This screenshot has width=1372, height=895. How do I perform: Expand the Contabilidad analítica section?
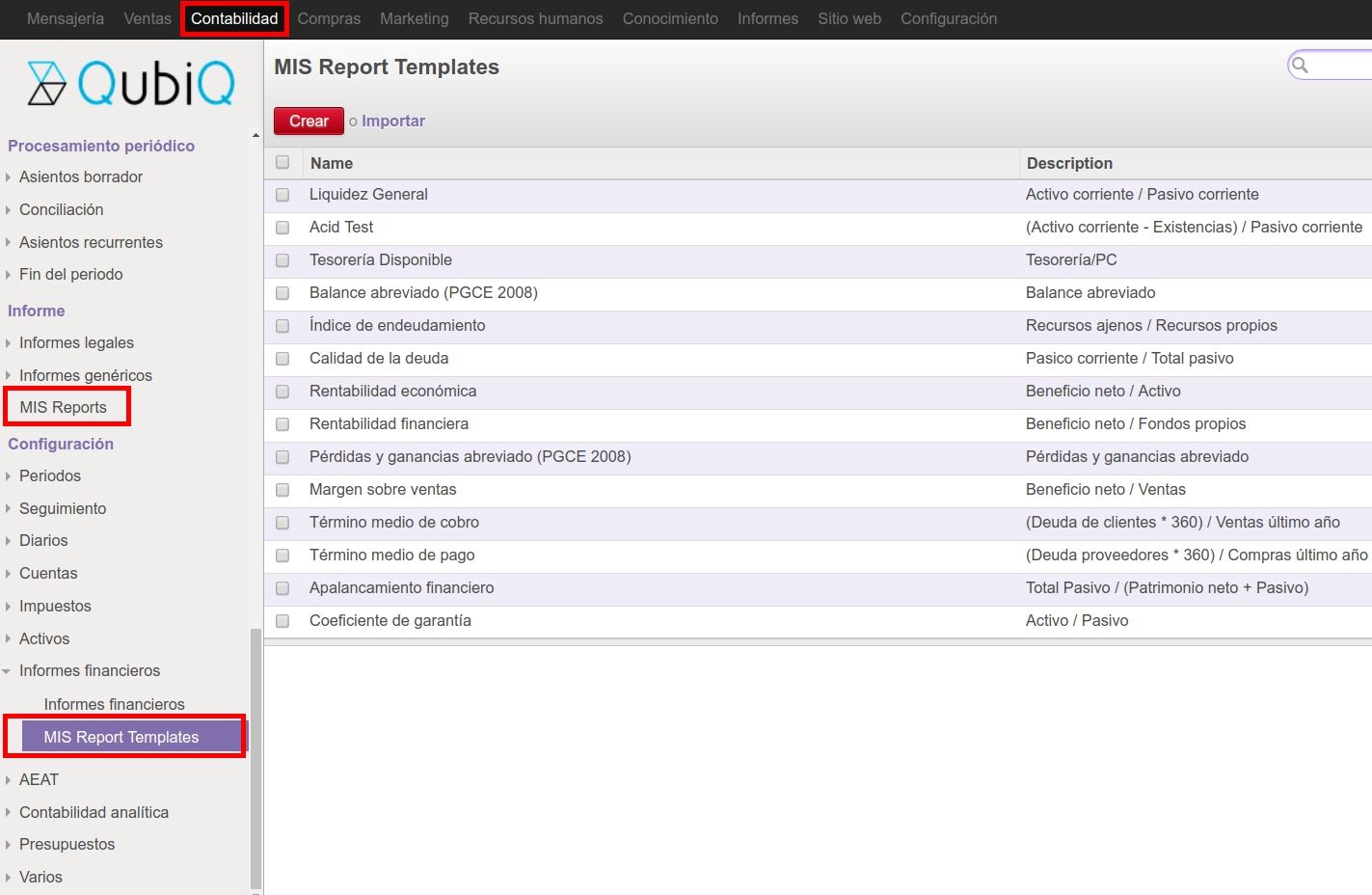coord(94,813)
